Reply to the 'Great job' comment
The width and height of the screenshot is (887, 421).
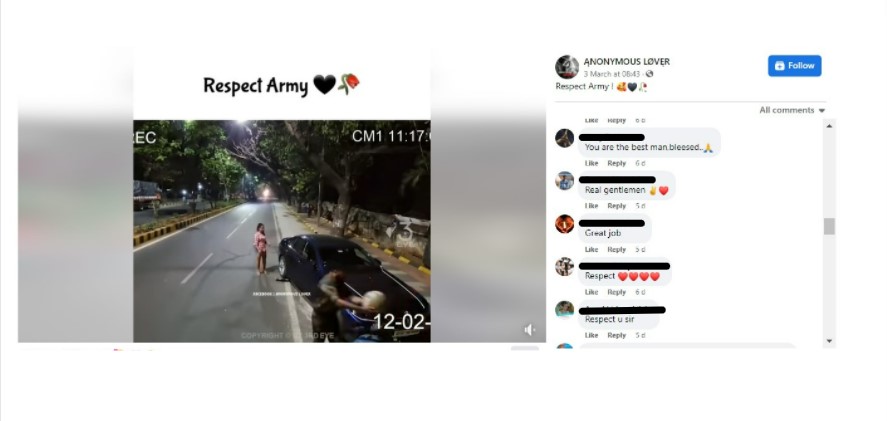[x=617, y=250]
